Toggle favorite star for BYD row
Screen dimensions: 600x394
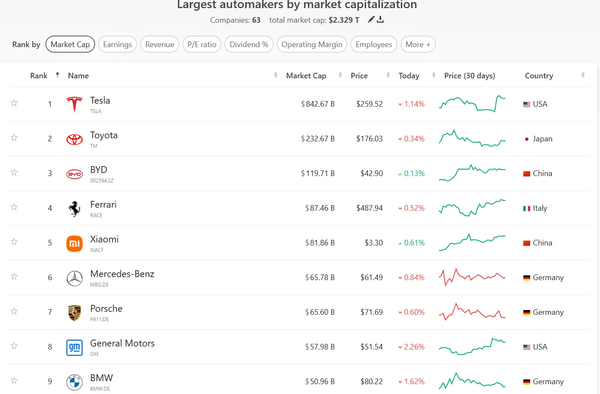14,172
